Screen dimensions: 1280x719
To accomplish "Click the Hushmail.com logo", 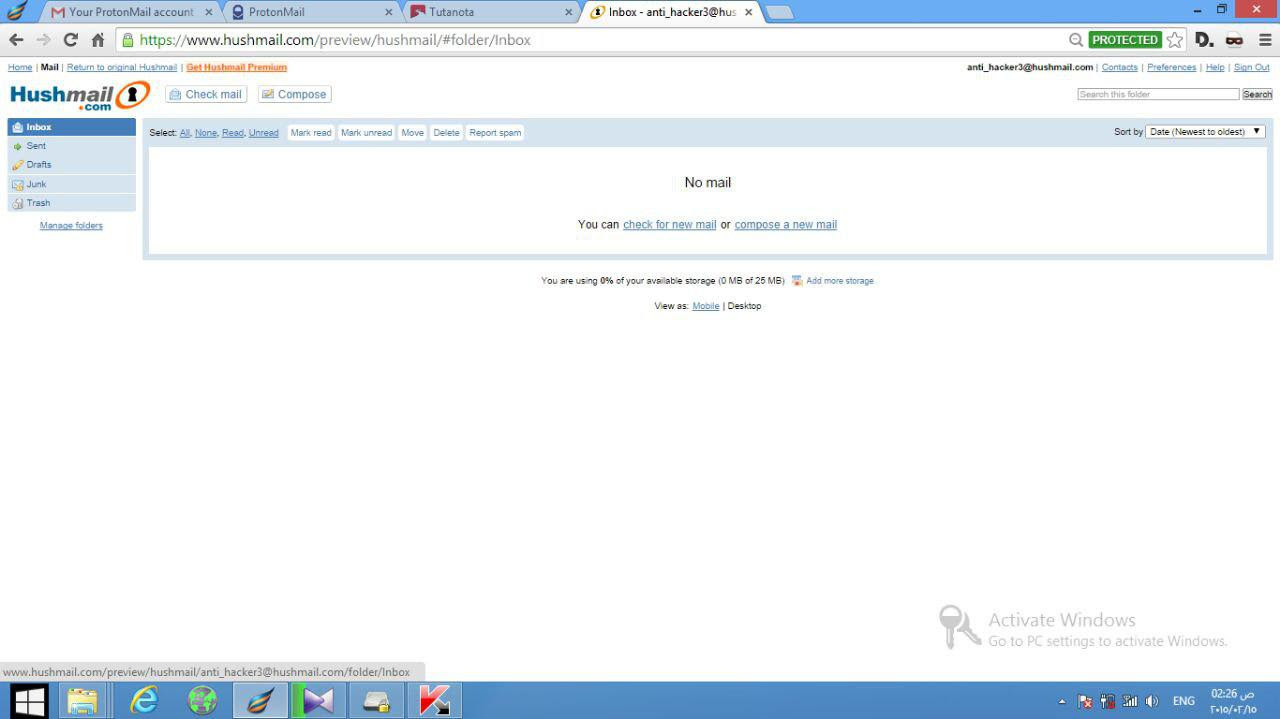I will 79,96.
